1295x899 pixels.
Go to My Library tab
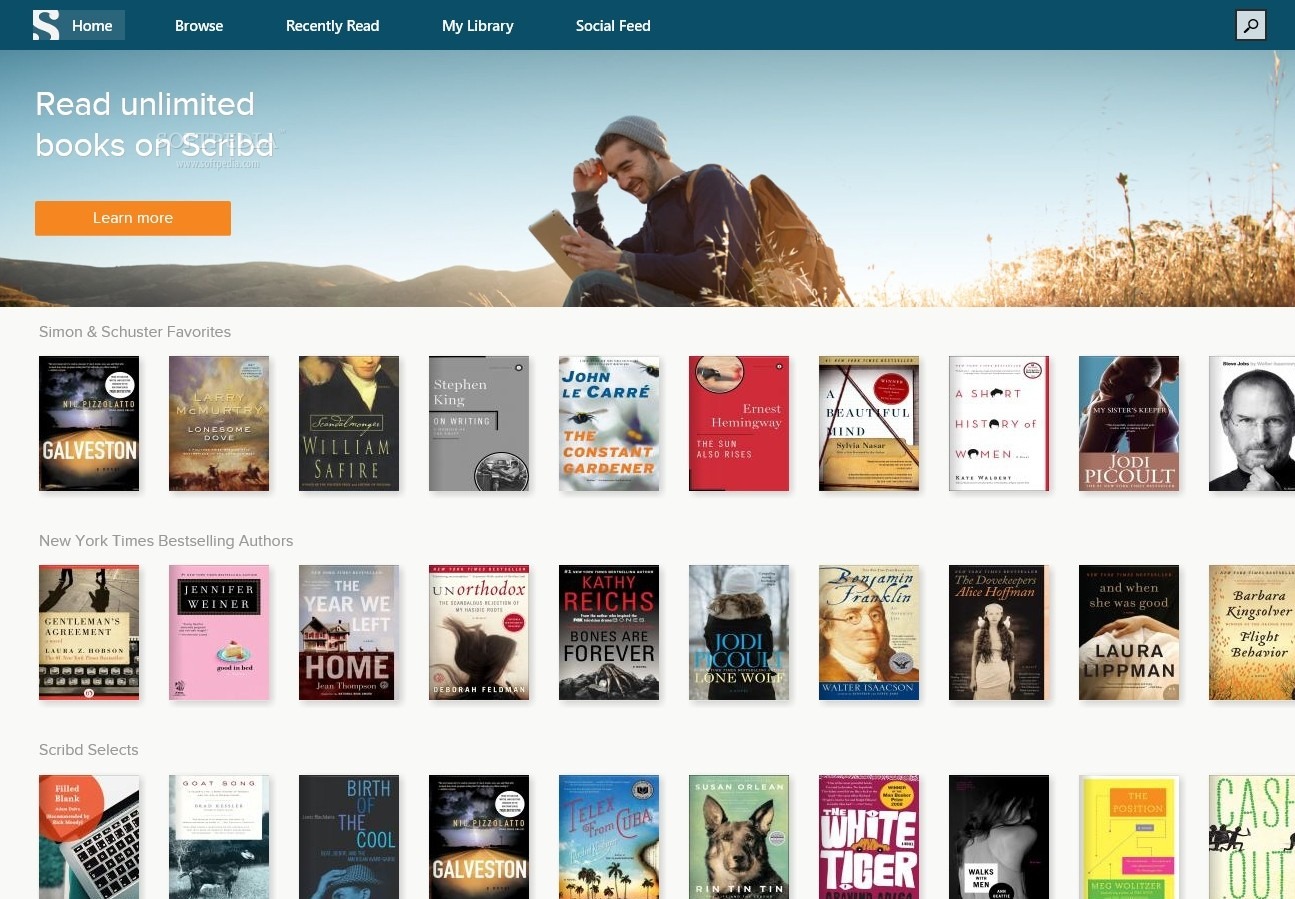pos(478,26)
